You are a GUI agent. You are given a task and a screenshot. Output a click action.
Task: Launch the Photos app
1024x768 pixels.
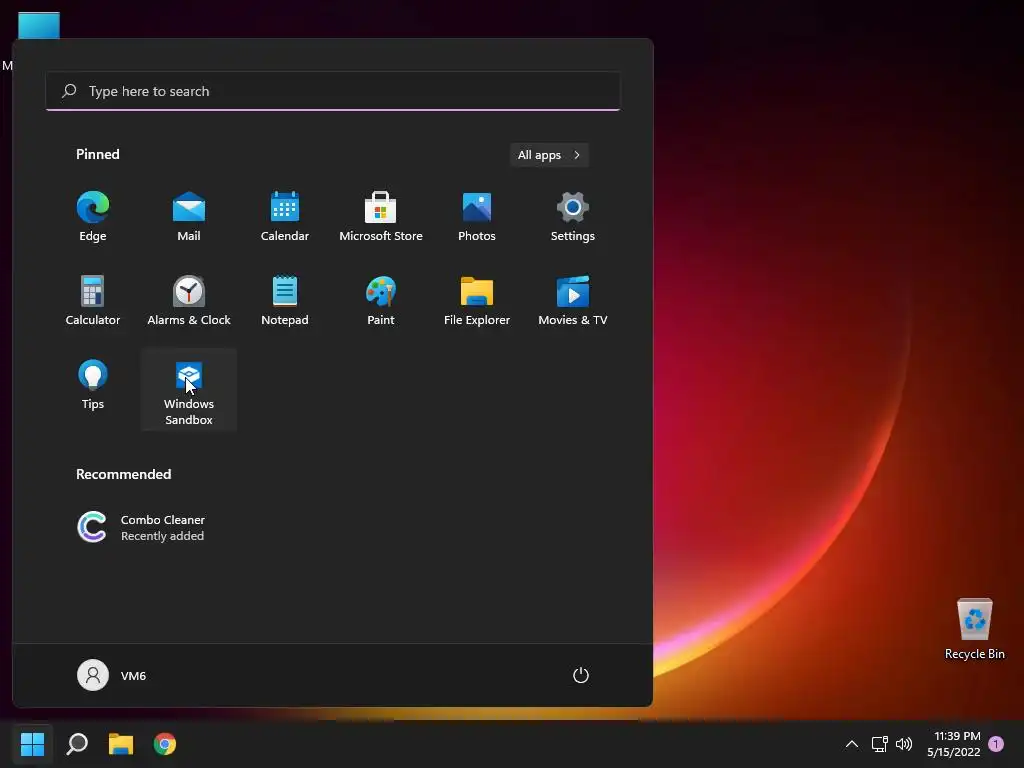(x=477, y=217)
